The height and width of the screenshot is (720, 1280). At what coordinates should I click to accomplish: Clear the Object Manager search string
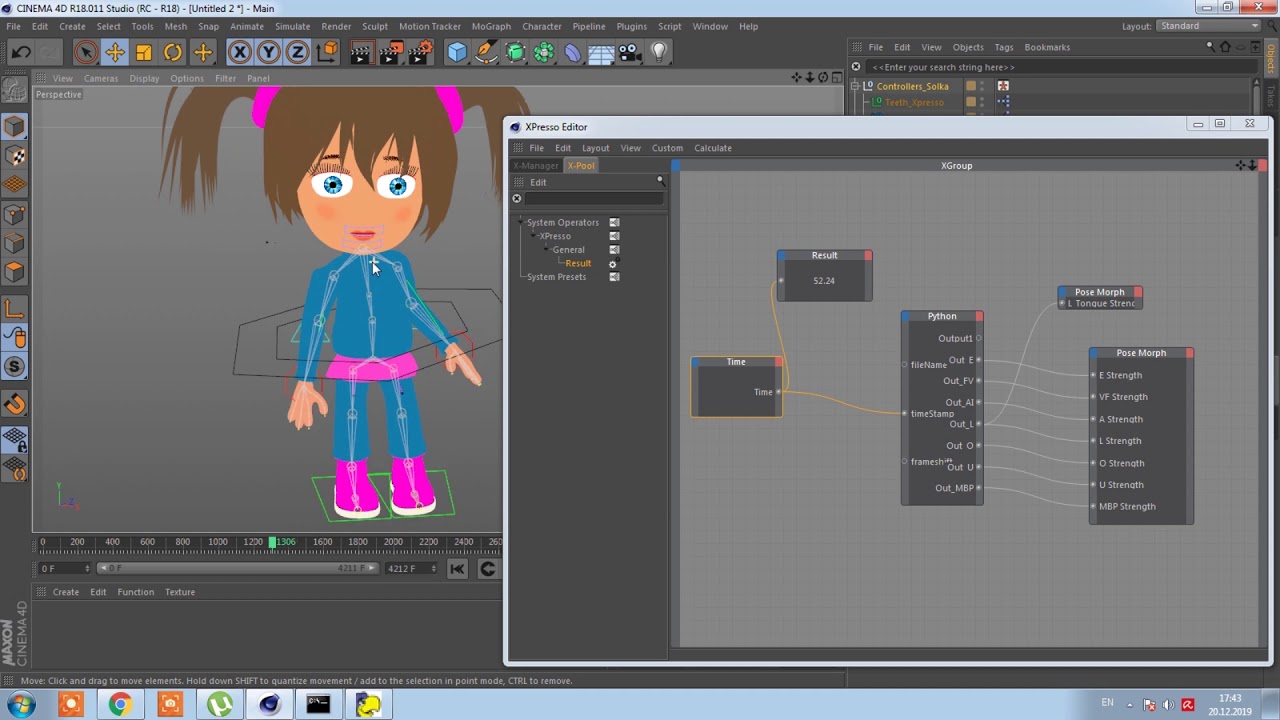pyautogui.click(x=856, y=67)
